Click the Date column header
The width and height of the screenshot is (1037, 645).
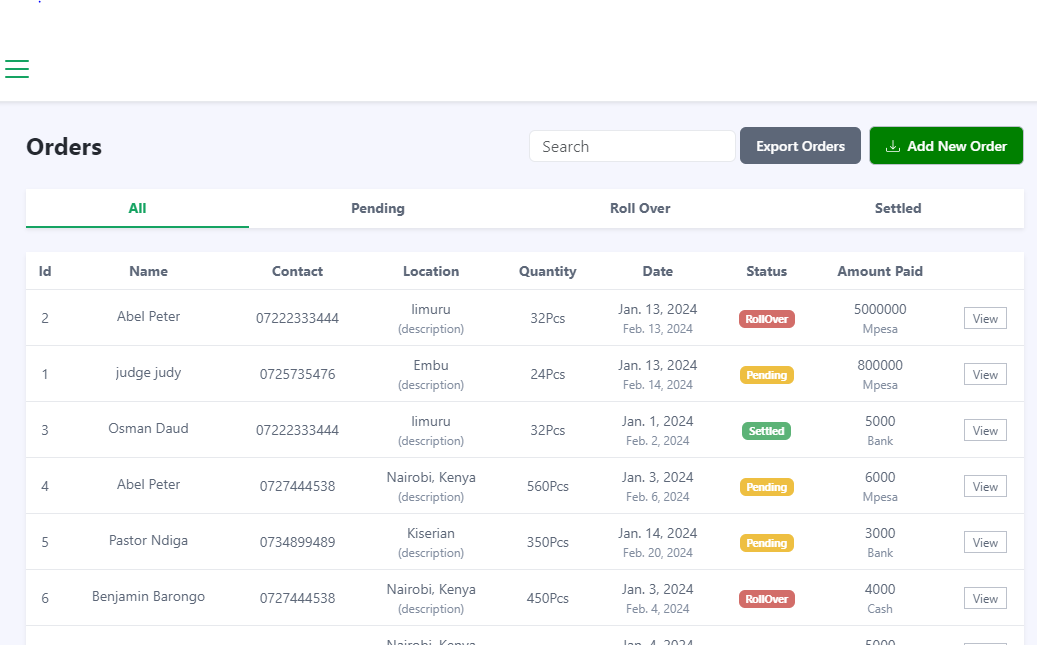657,271
